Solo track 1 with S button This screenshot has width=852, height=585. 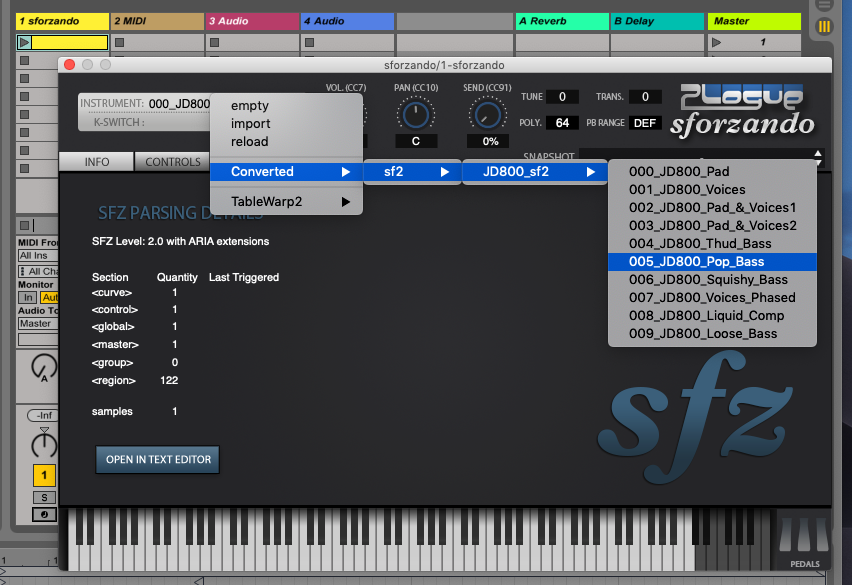44,498
